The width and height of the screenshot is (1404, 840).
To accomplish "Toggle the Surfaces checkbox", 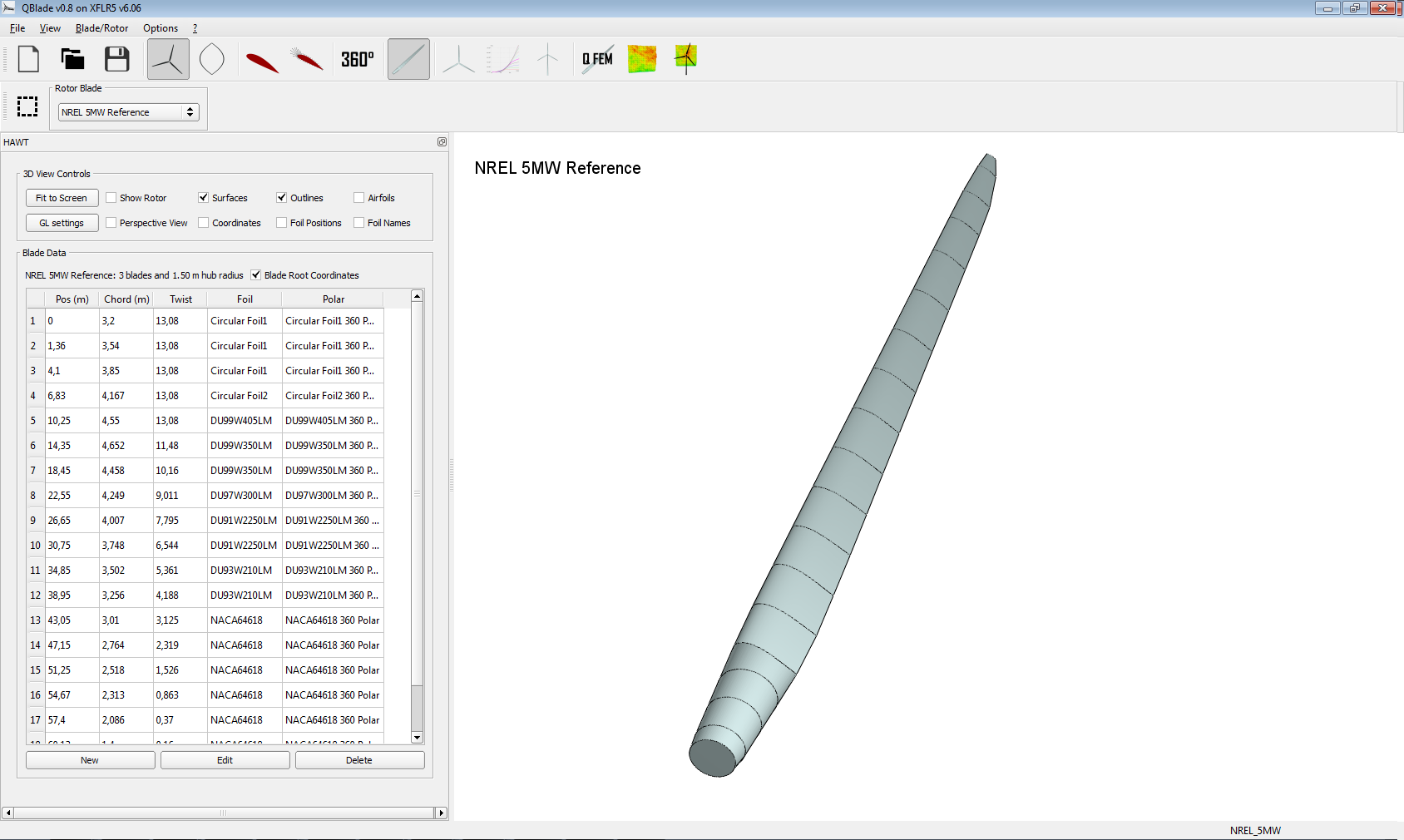I will coord(203,198).
